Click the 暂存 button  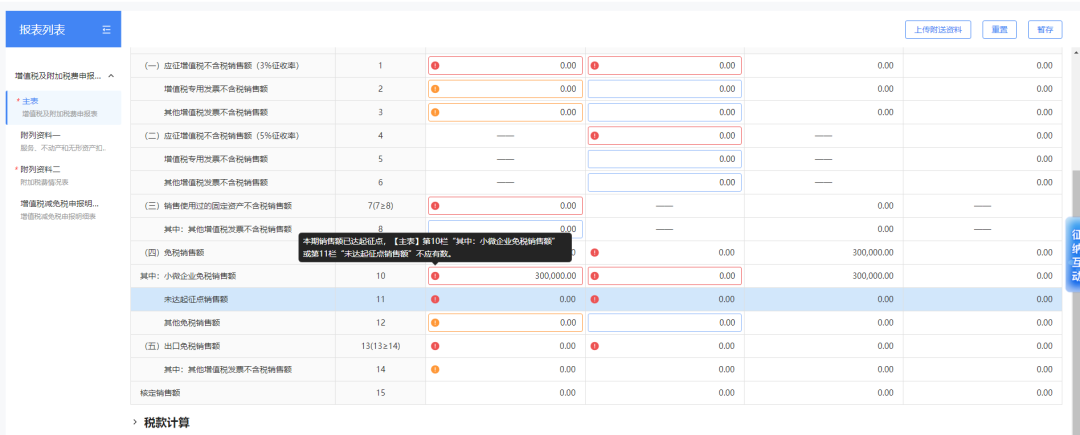[1045, 30]
